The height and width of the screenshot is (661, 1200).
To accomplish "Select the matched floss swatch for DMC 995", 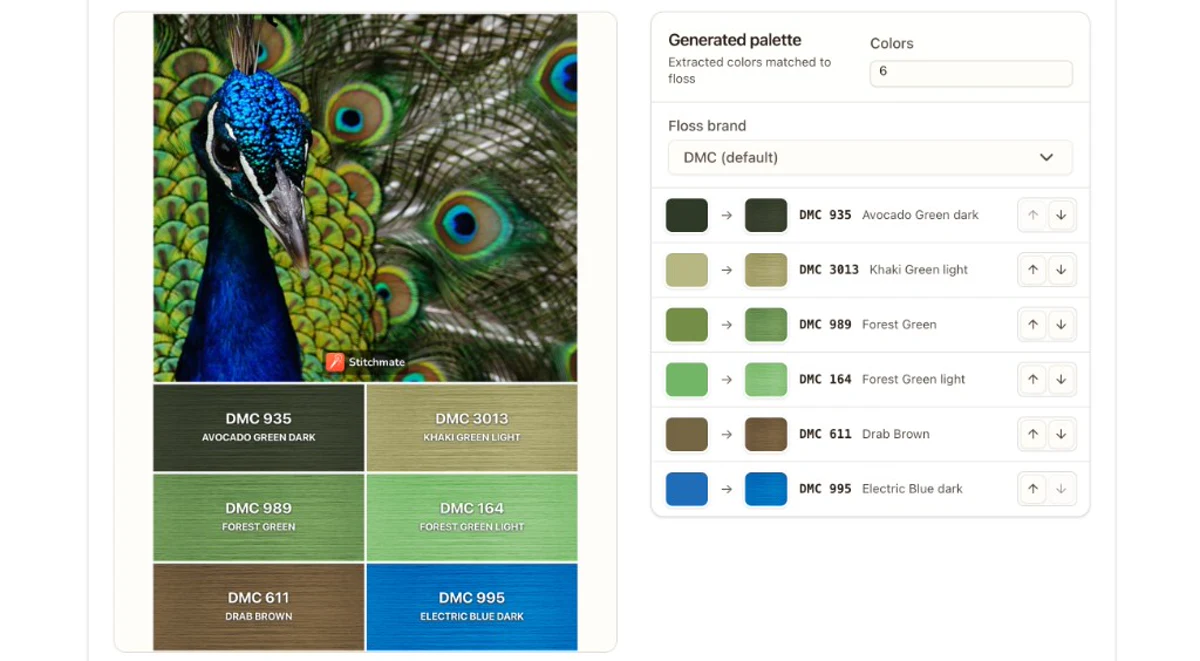I will [766, 489].
